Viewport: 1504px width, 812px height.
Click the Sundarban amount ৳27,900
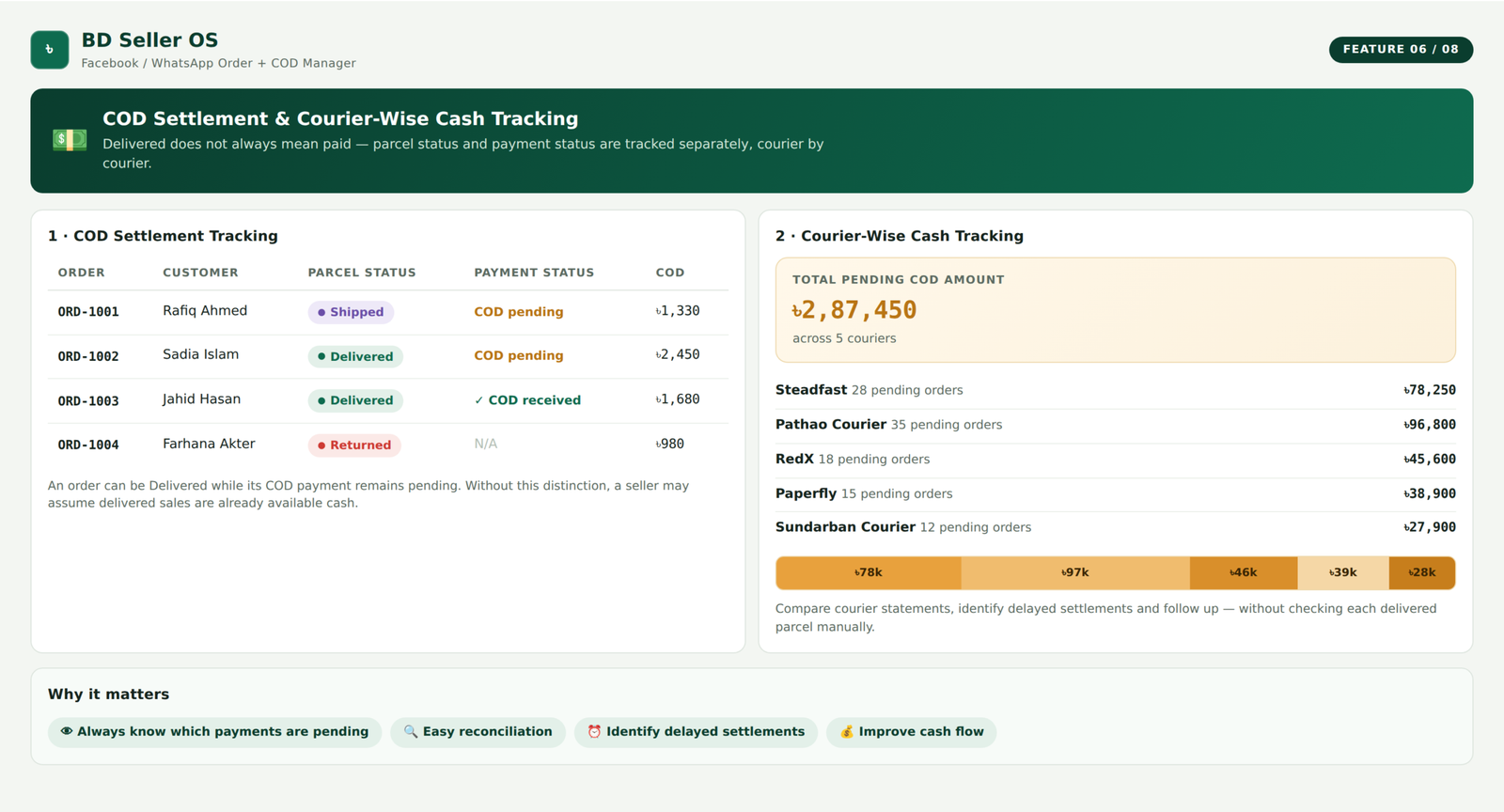click(1430, 527)
